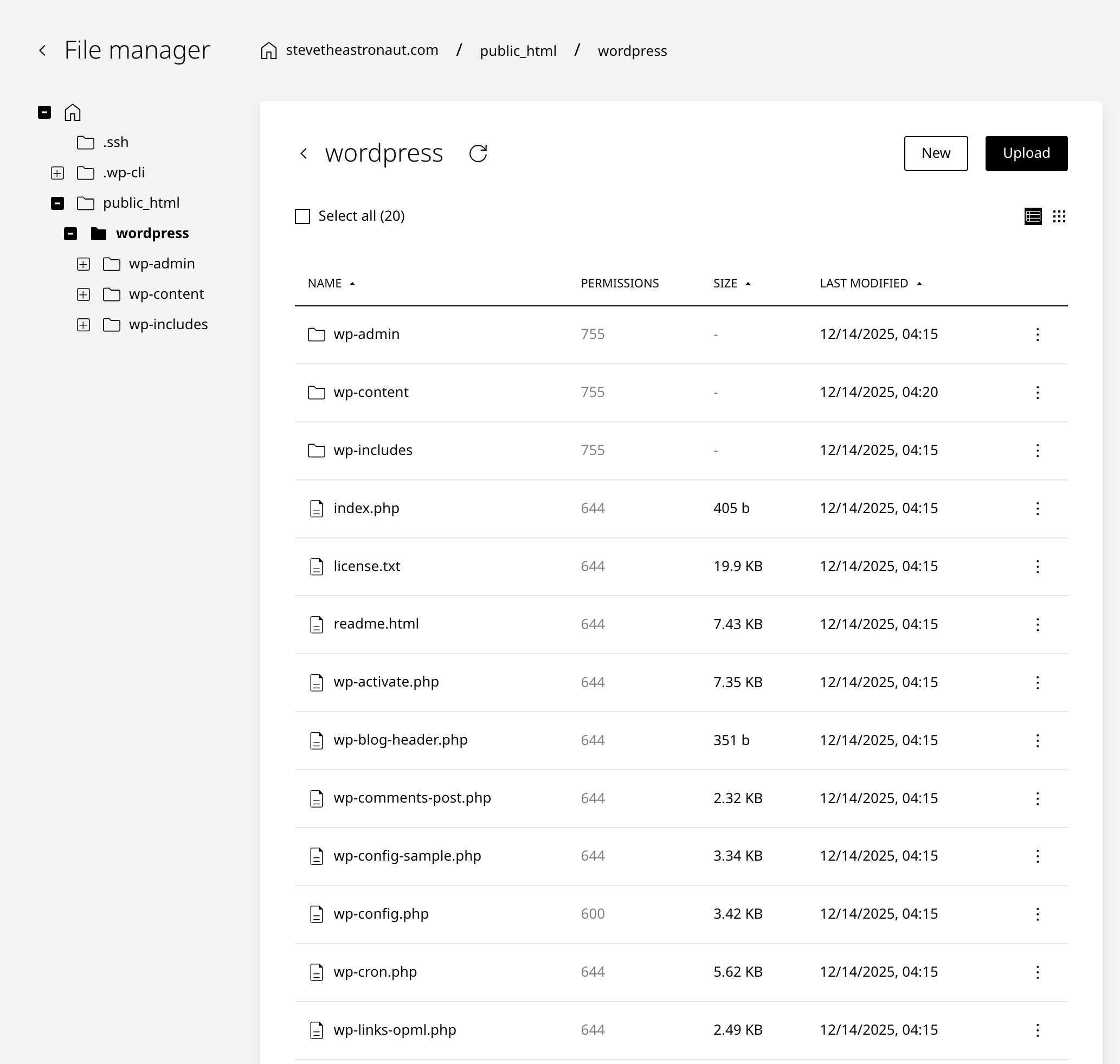
Task: Collapse the public_html tree node
Action: point(57,203)
